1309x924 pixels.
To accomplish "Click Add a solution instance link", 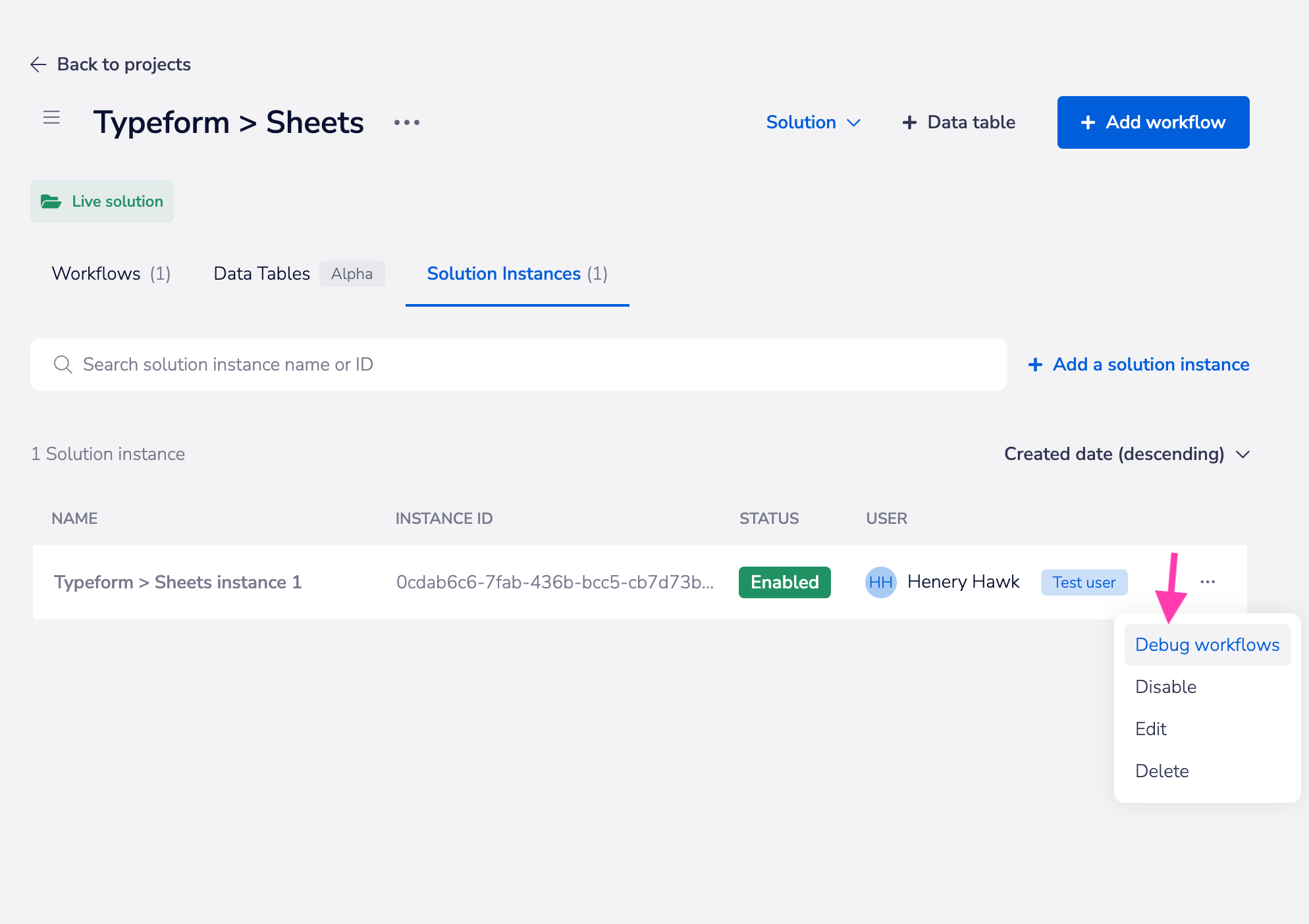I will coord(1139,365).
